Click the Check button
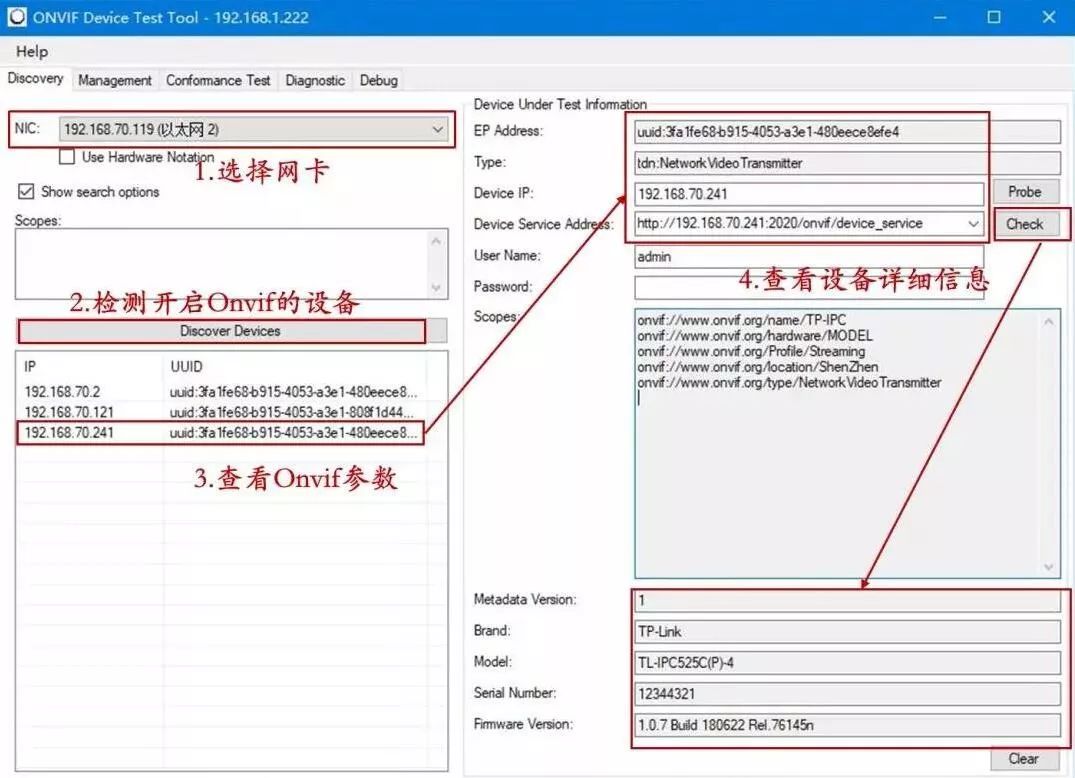Viewport: 1075px width, 778px height. [x=1024, y=224]
